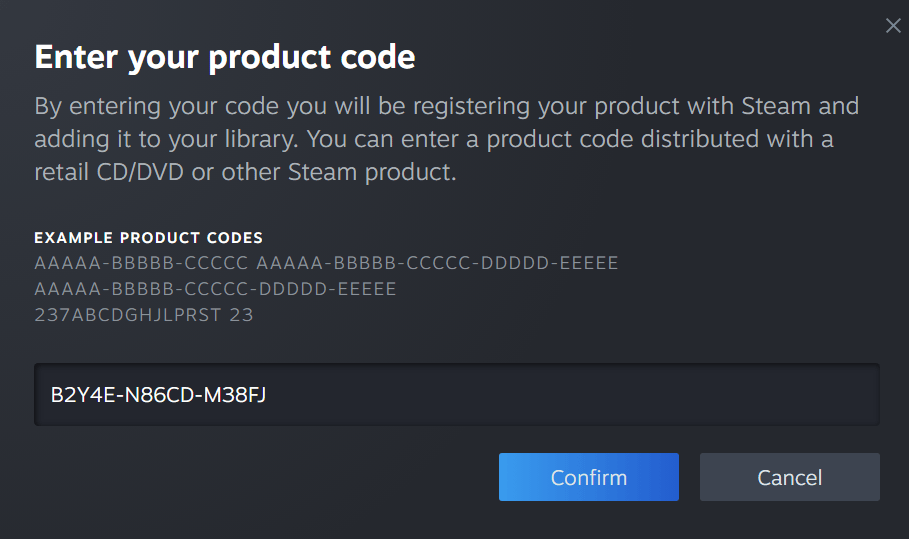Focus the product code input field

pyautogui.click(x=456, y=395)
